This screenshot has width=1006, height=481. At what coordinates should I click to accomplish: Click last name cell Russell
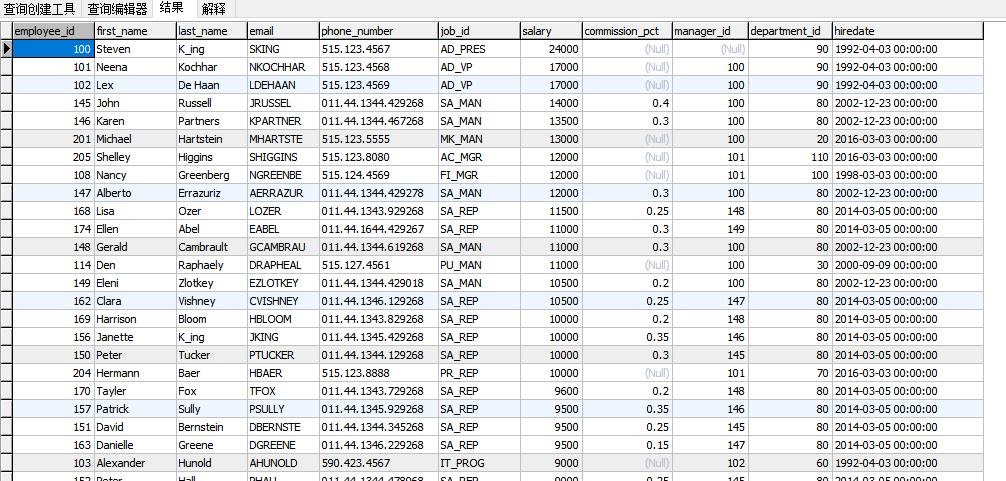(x=212, y=103)
